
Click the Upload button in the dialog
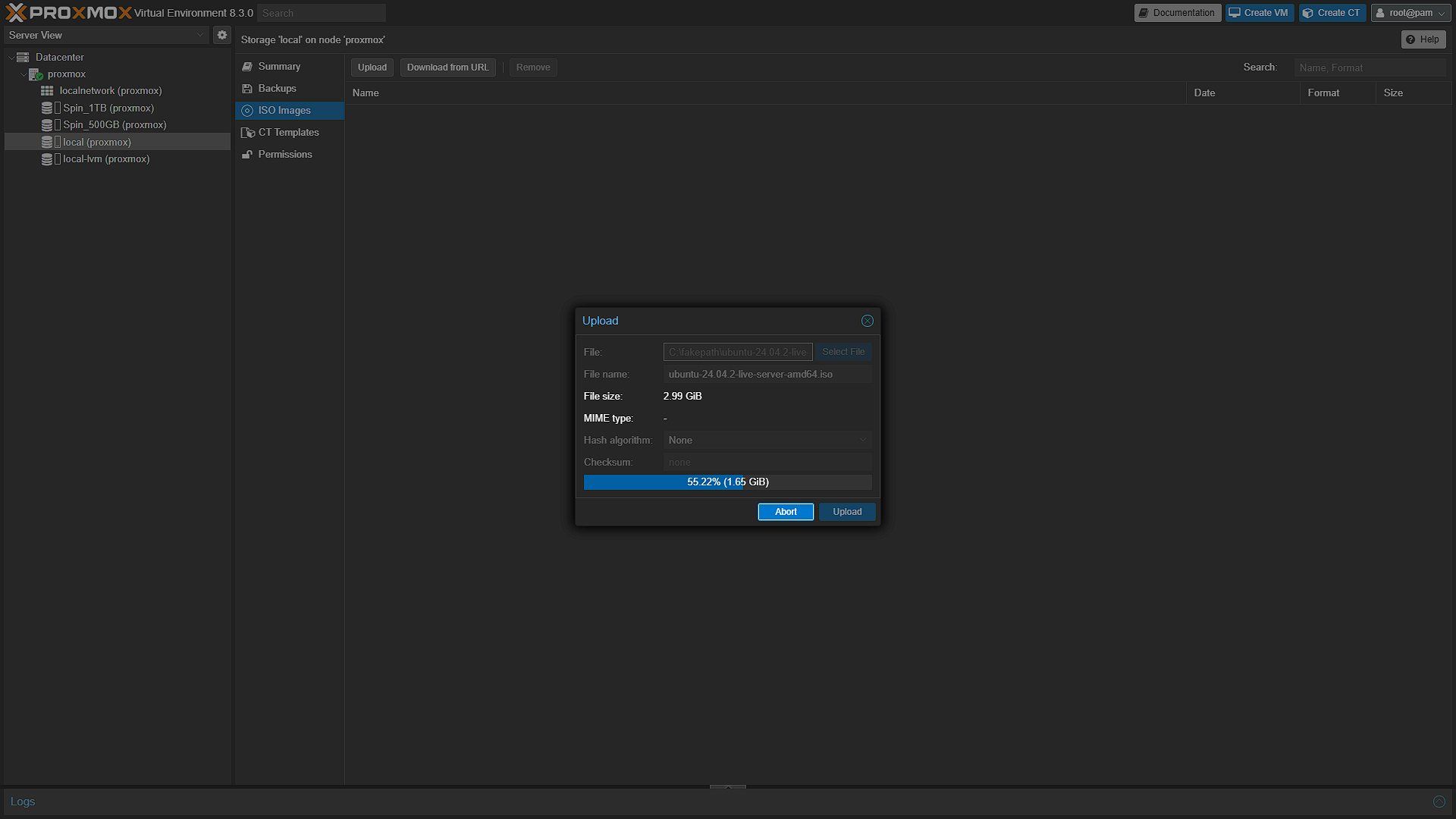coord(847,512)
